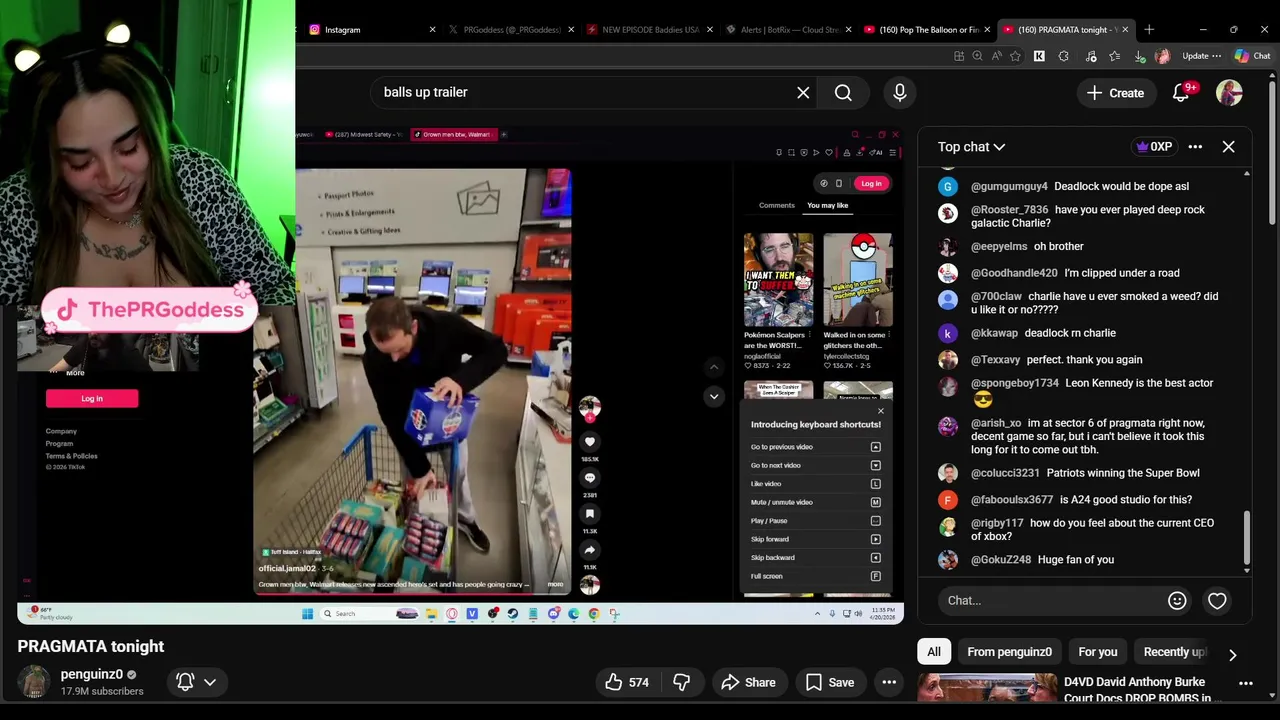Click the Edge Update button
The width and height of the screenshot is (1280, 720).
point(1201,56)
